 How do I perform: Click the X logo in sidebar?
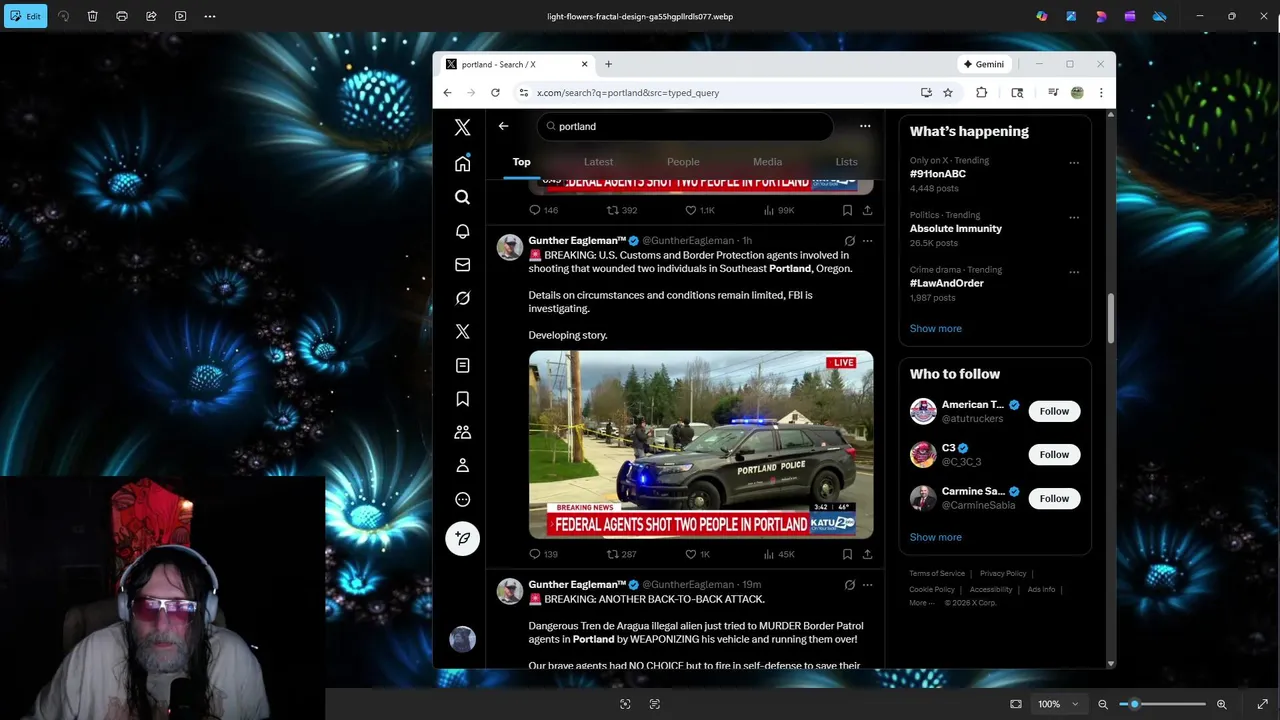(x=462, y=127)
